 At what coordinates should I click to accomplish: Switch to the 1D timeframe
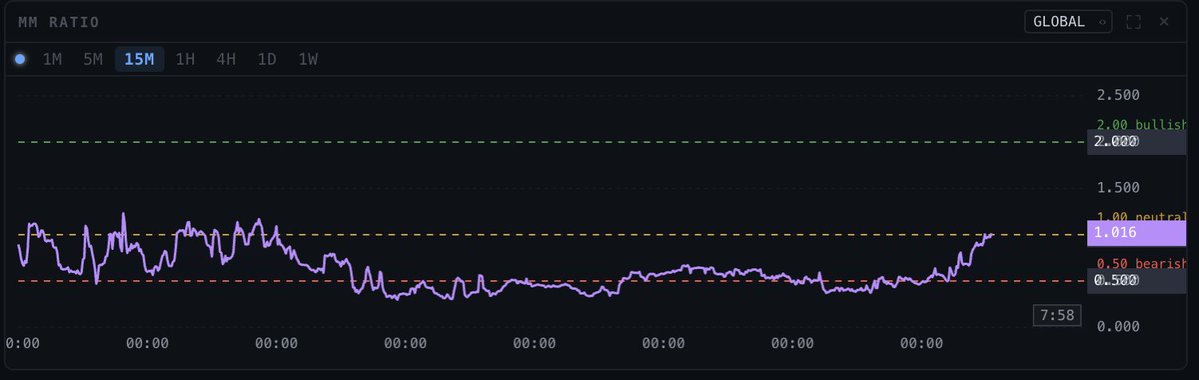click(267, 59)
